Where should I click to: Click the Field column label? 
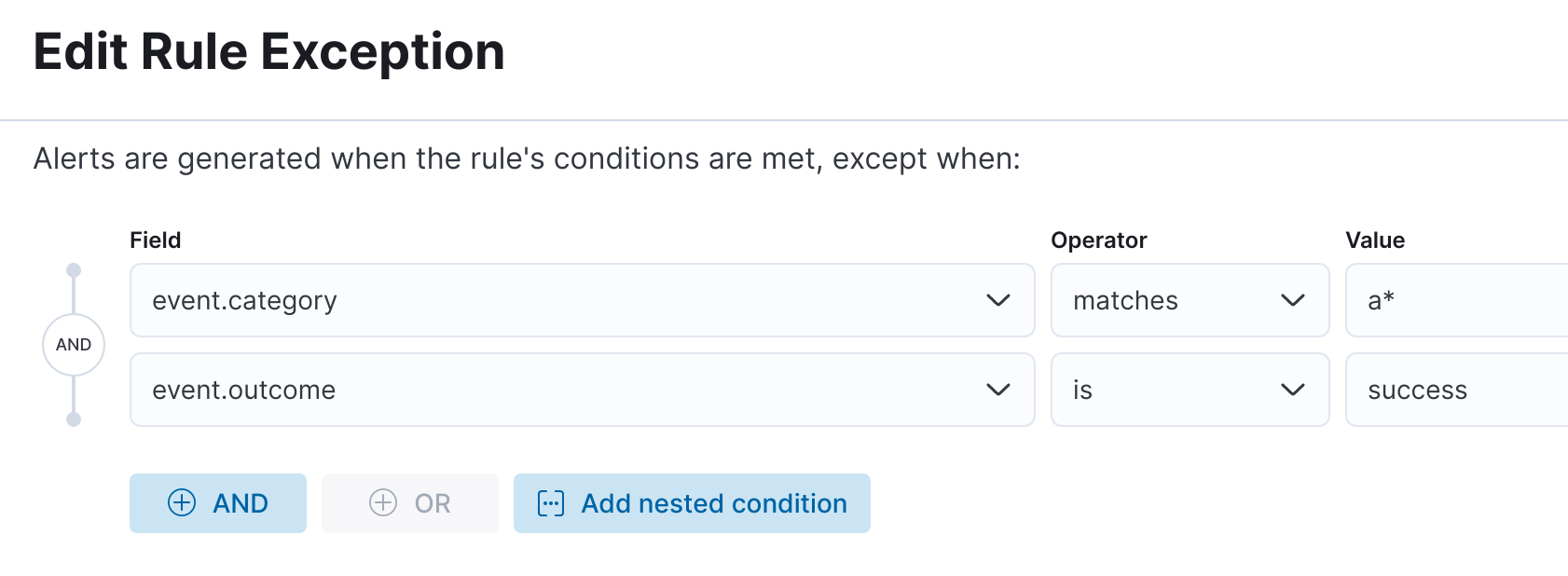(156, 240)
